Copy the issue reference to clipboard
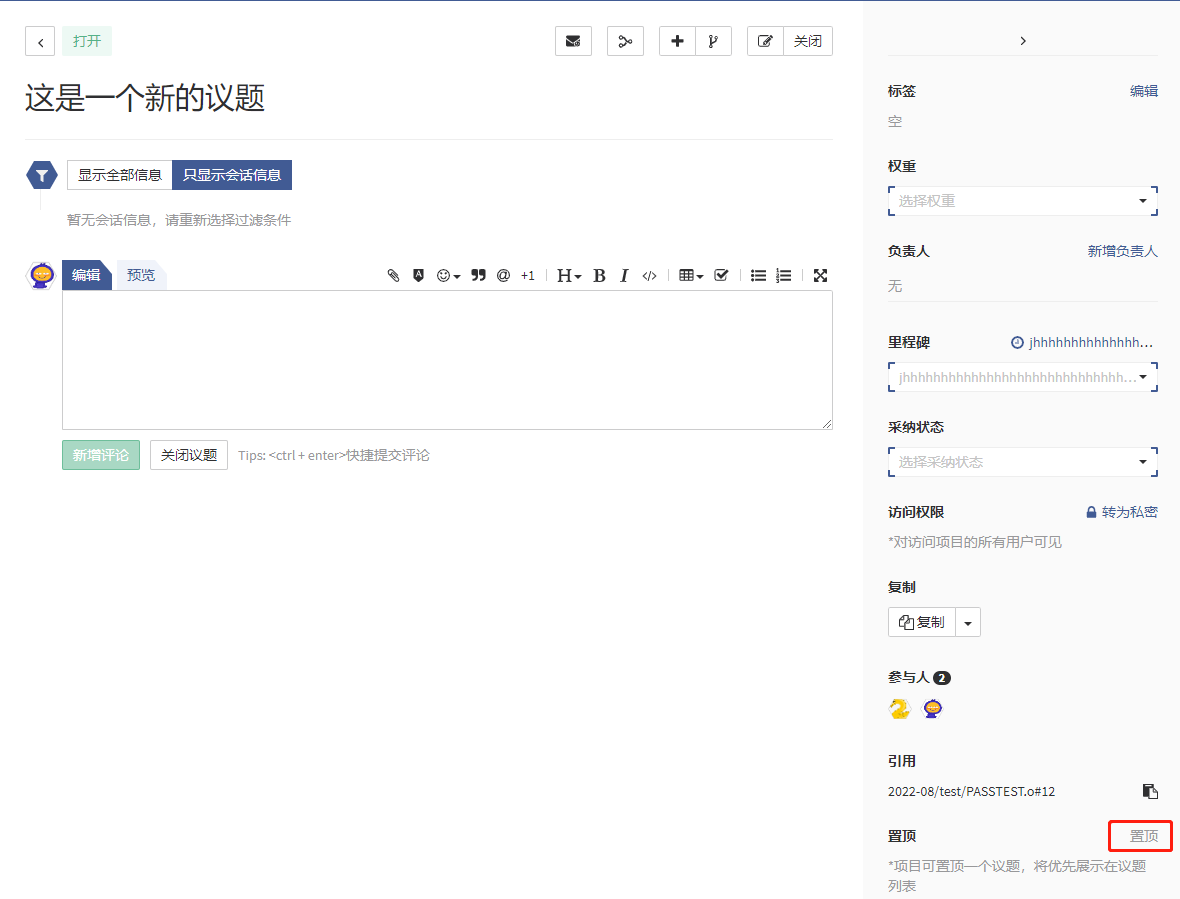This screenshot has height=899, width=1180. pyautogui.click(x=1150, y=791)
